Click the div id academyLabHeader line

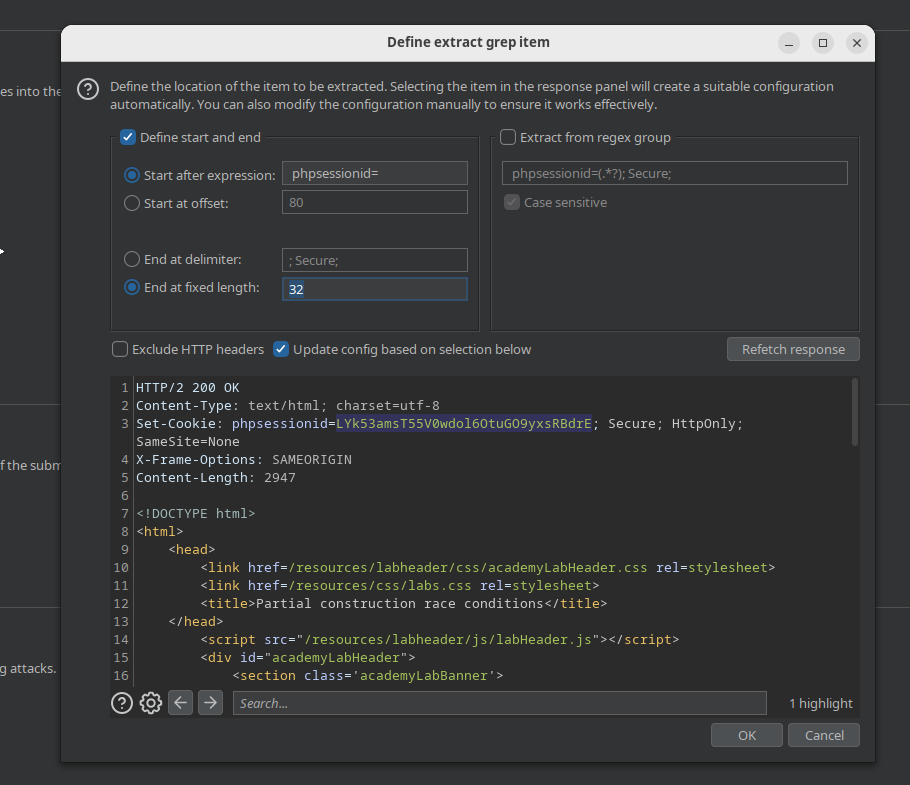tap(308, 657)
